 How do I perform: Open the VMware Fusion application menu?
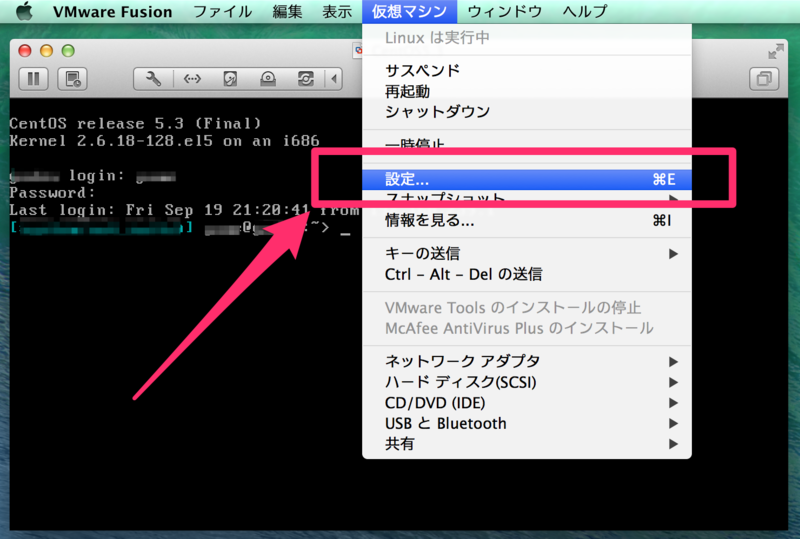tap(112, 11)
